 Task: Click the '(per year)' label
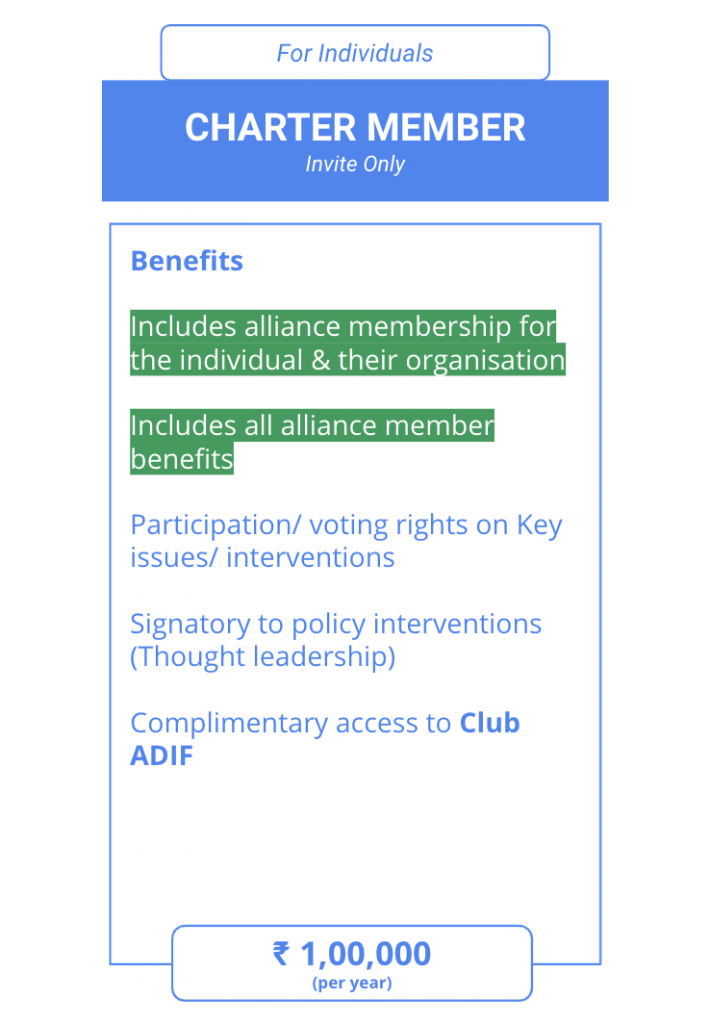[352, 983]
